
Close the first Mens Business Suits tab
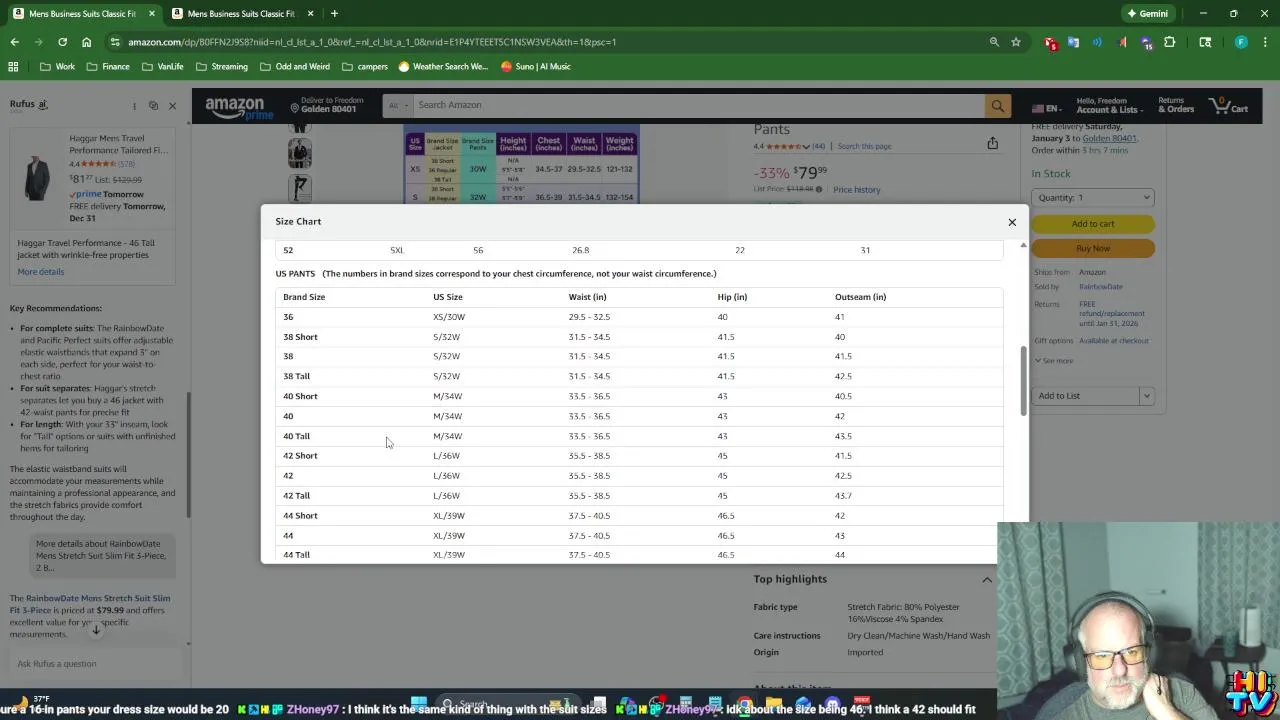[x=152, y=14]
